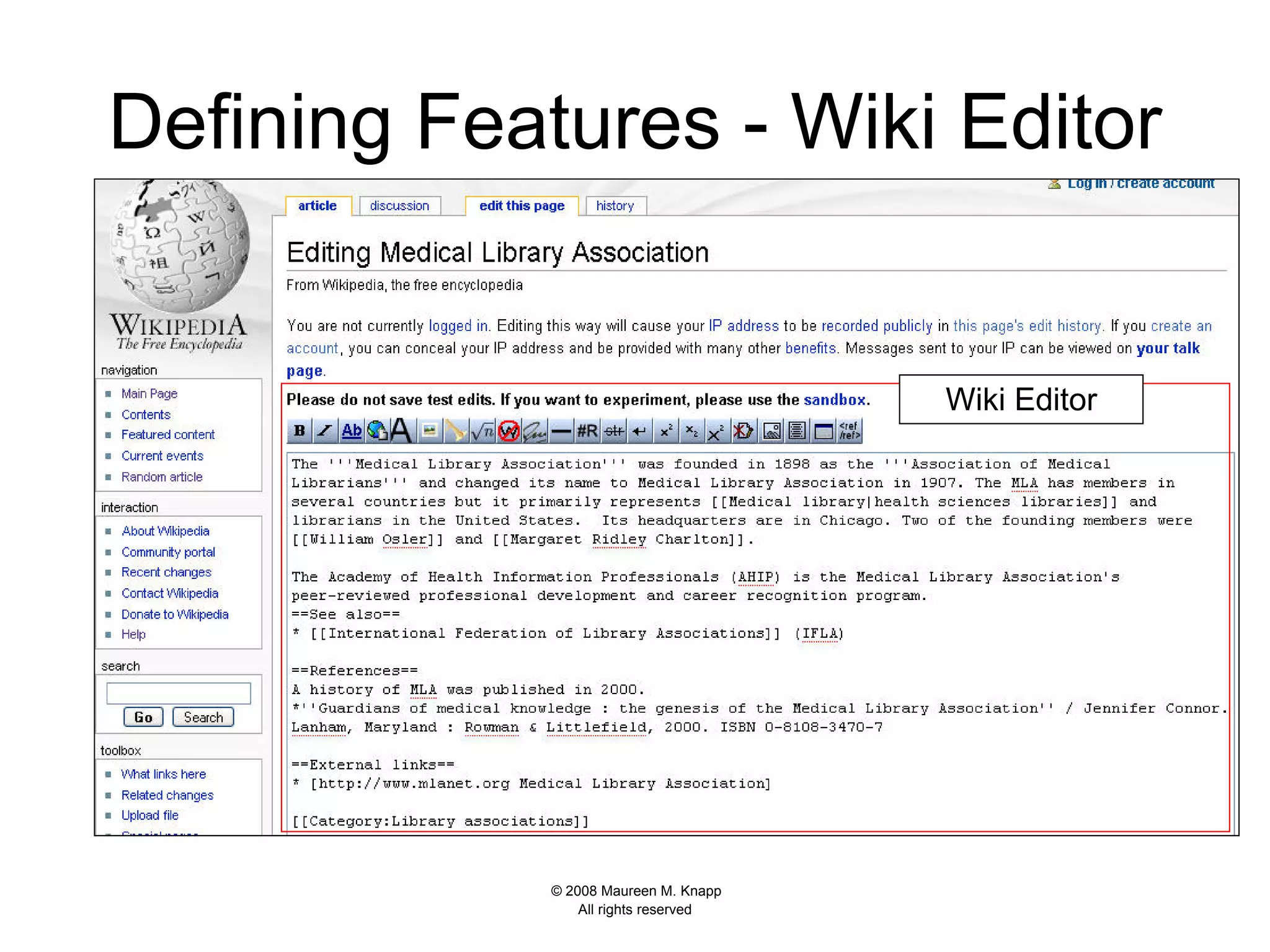Open Donate to Wikipedia link

[175, 614]
